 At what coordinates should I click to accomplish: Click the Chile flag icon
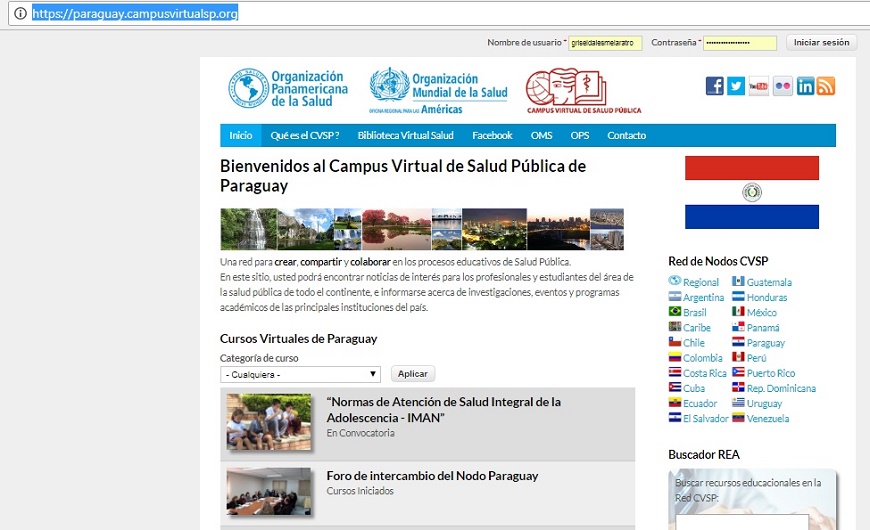tap(675, 342)
